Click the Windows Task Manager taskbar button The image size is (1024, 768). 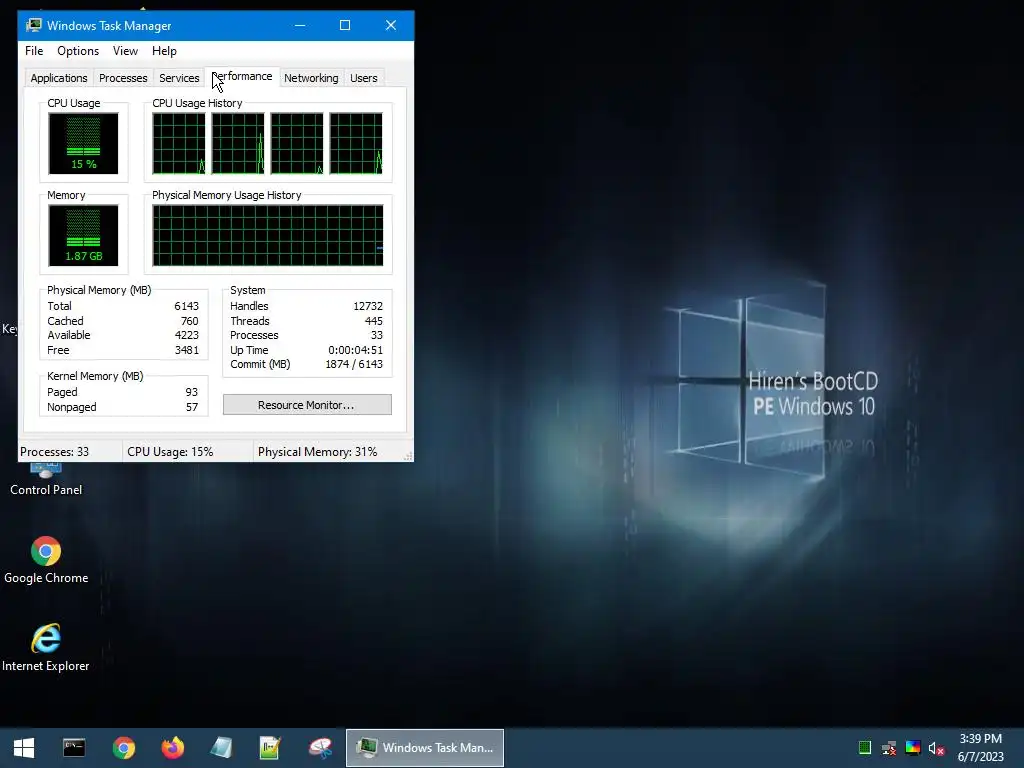tap(424, 748)
